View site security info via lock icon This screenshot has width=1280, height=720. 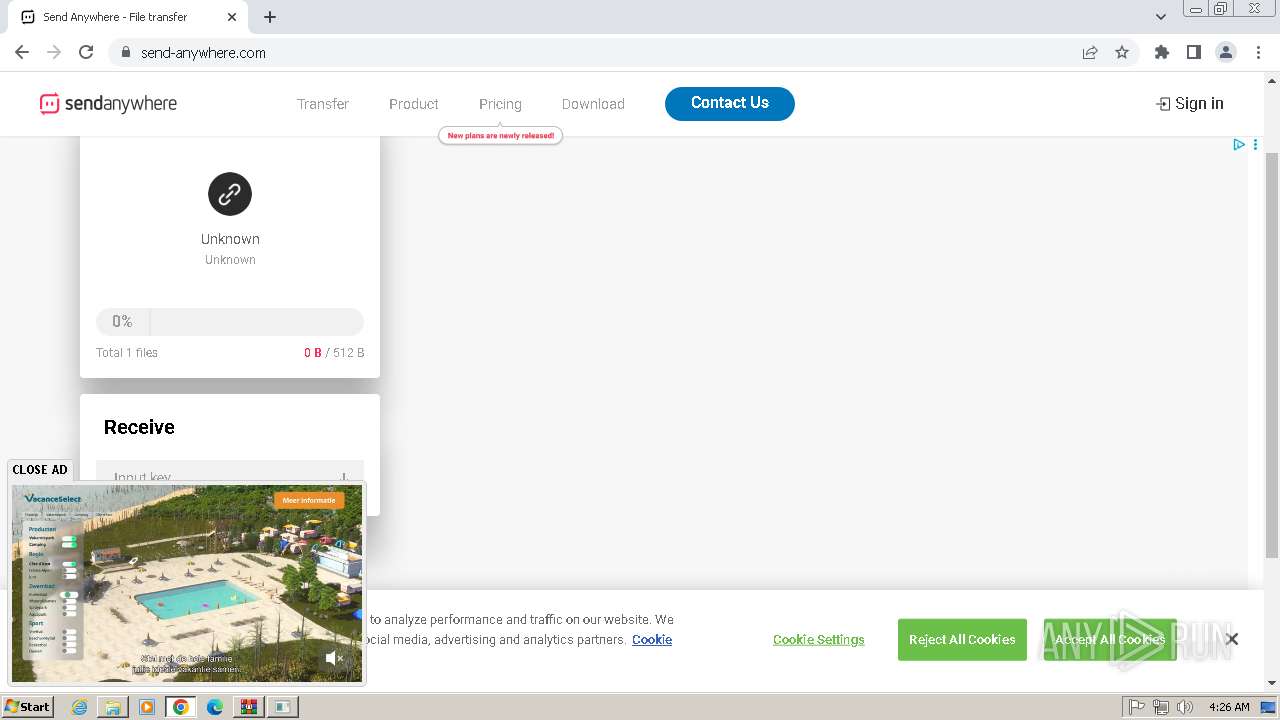coord(126,52)
